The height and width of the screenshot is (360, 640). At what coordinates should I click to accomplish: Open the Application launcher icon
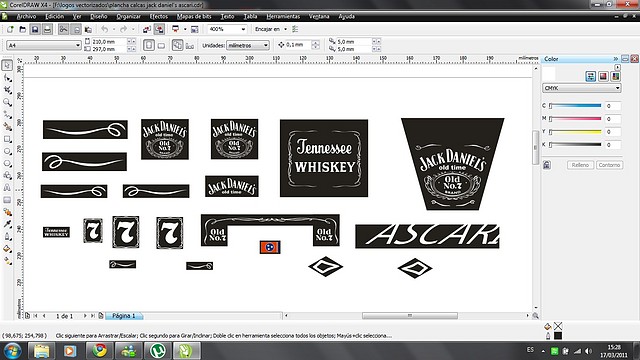click(x=176, y=29)
